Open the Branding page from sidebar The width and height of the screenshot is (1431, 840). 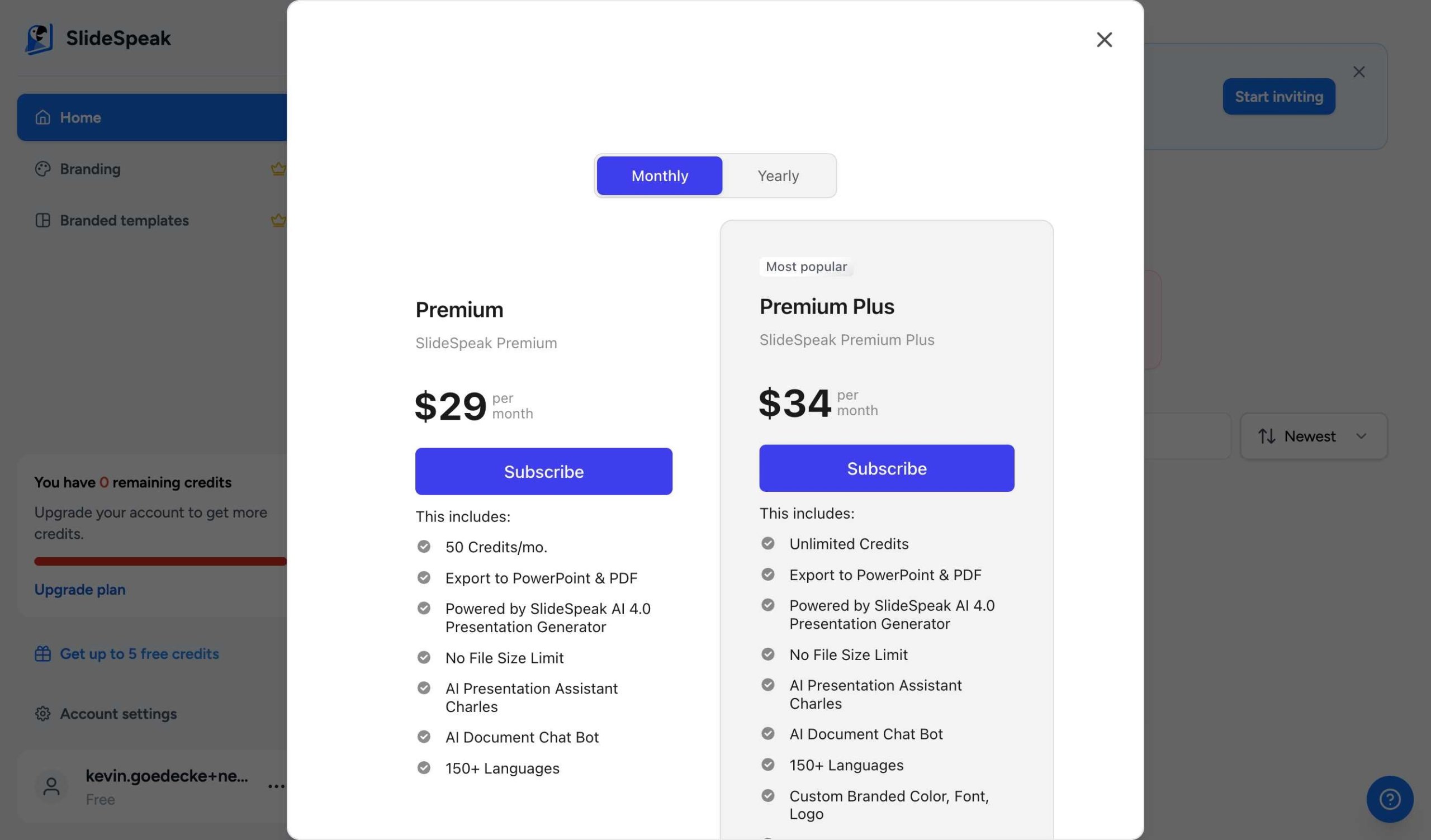tap(90, 169)
